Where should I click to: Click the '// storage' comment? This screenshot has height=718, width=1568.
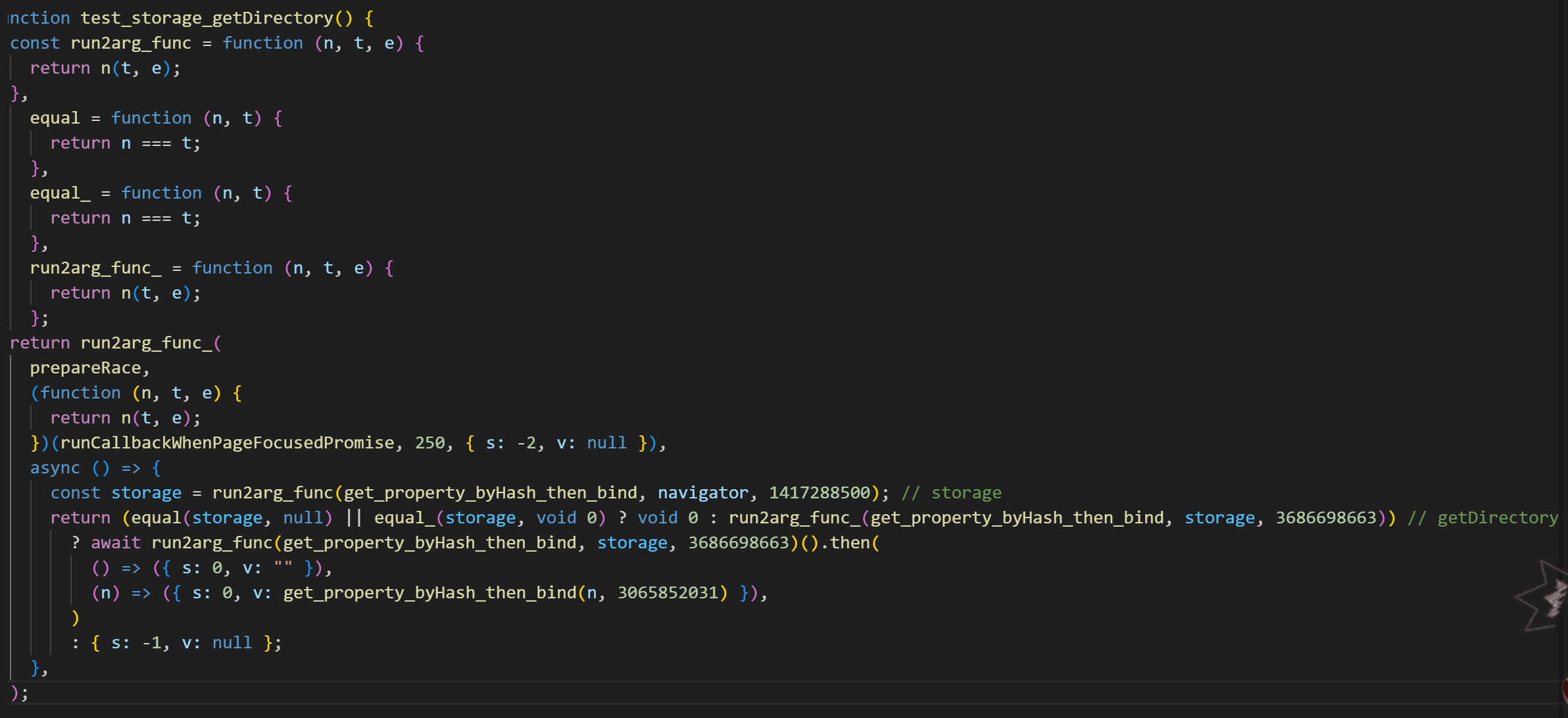click(951, 493)
